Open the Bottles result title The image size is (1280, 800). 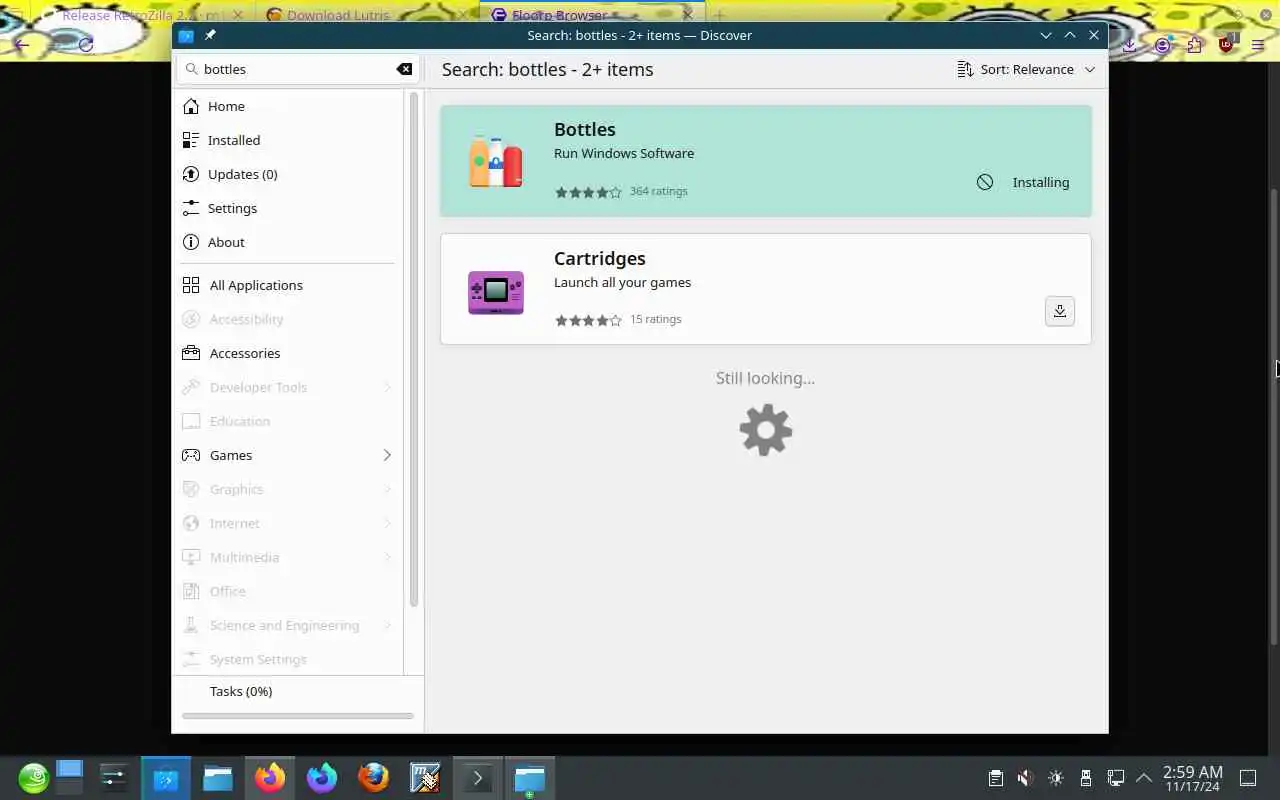584,130
